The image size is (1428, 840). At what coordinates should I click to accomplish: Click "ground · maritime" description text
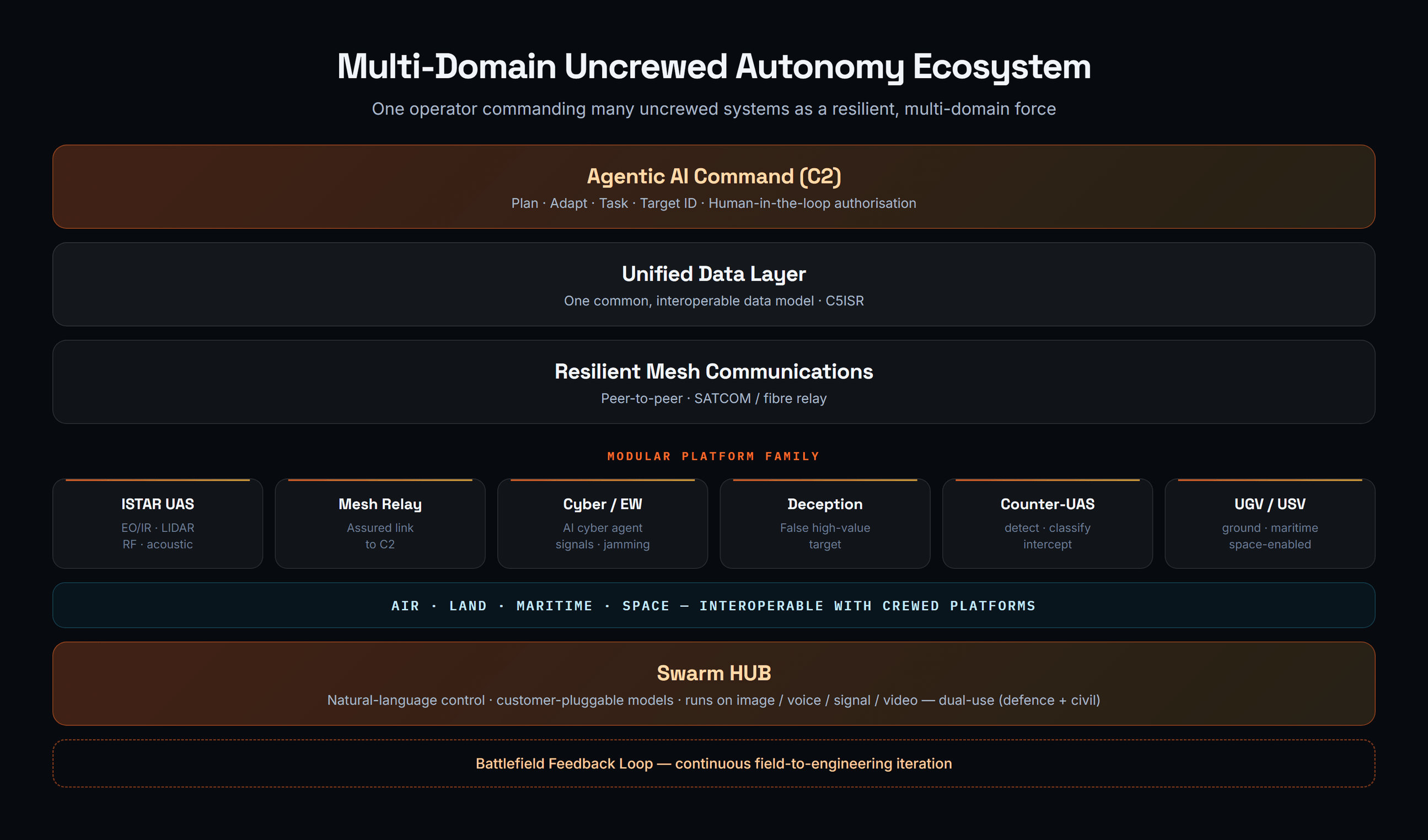[1270, 528]
